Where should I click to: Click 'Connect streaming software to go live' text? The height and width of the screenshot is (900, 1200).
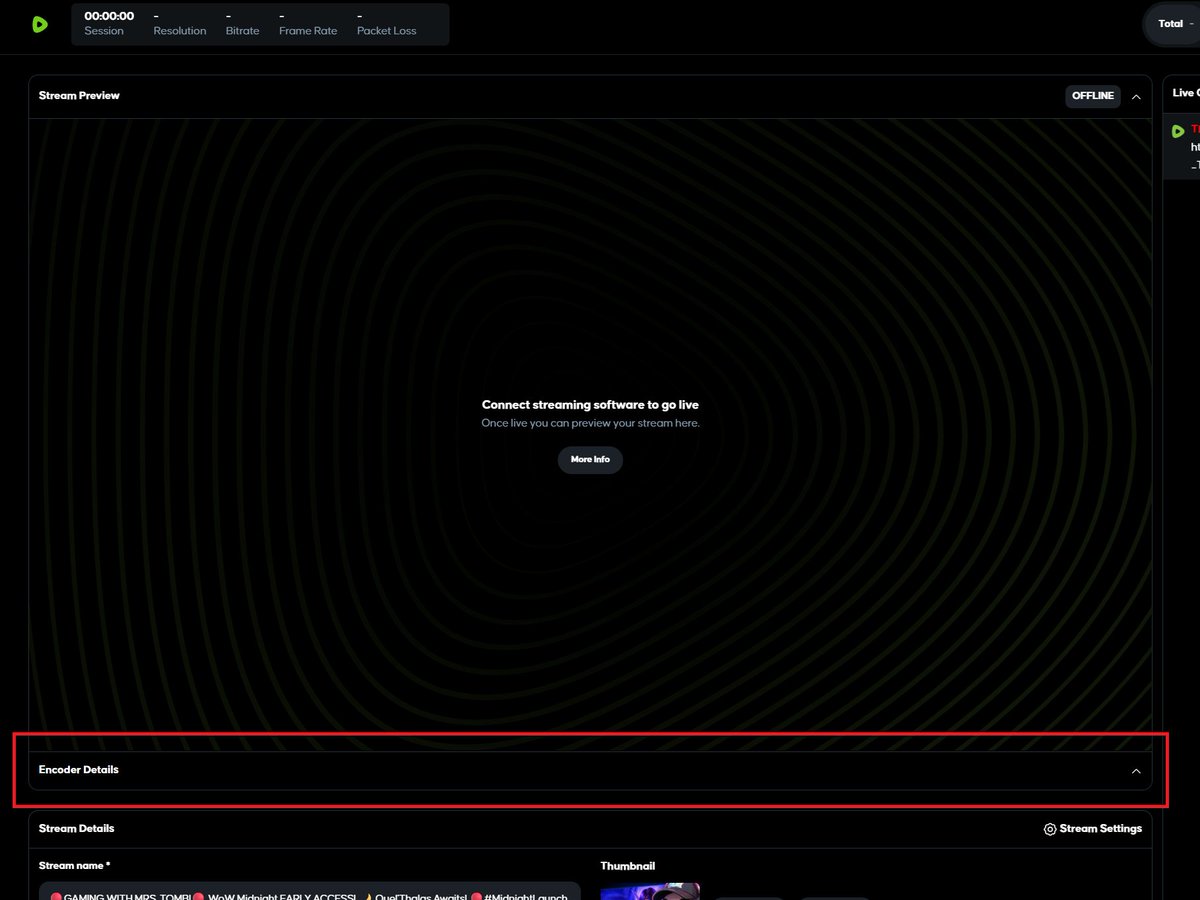pos(590,405)
